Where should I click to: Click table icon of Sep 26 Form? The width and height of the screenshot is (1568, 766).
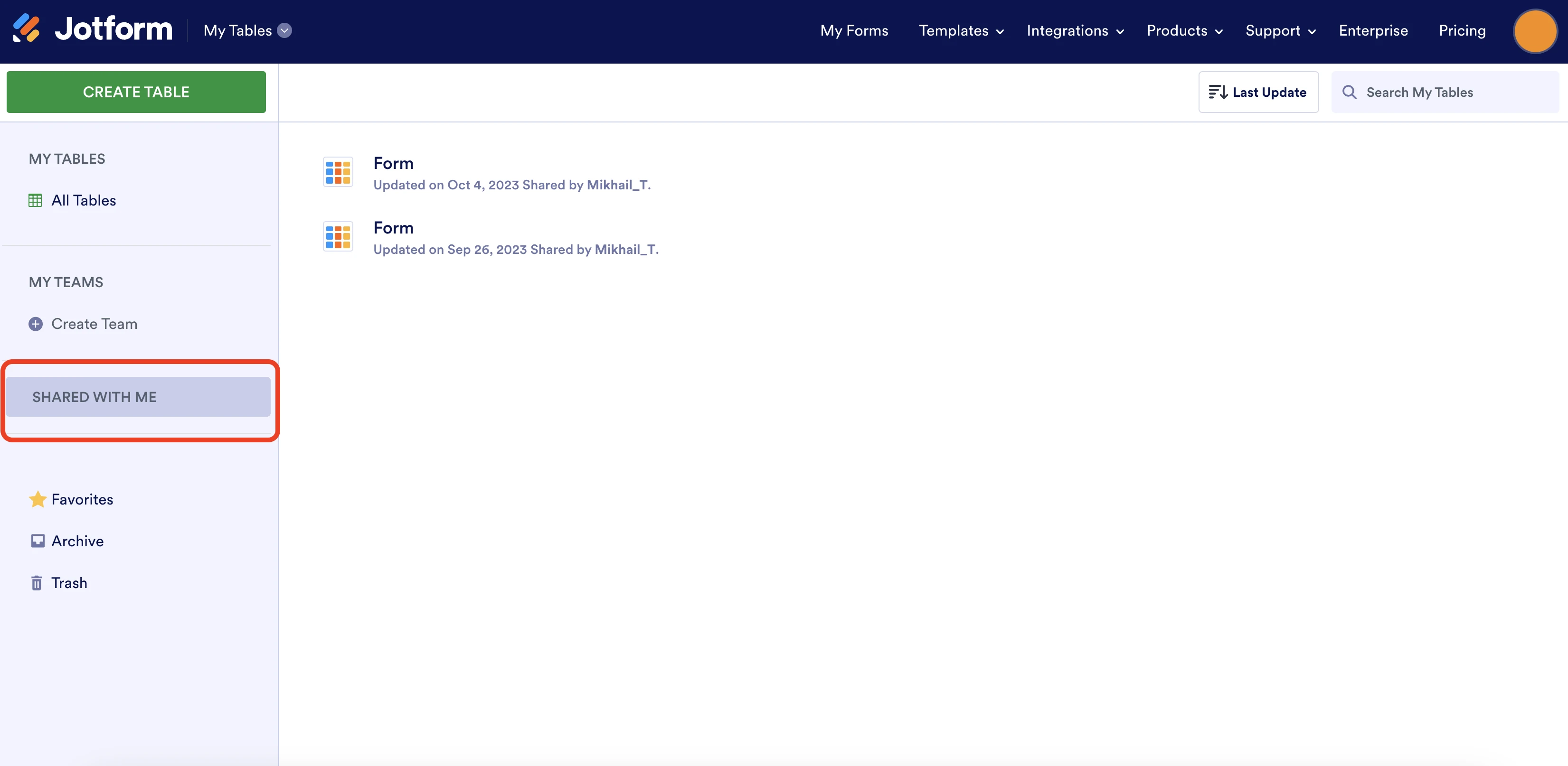click(338, 237)
